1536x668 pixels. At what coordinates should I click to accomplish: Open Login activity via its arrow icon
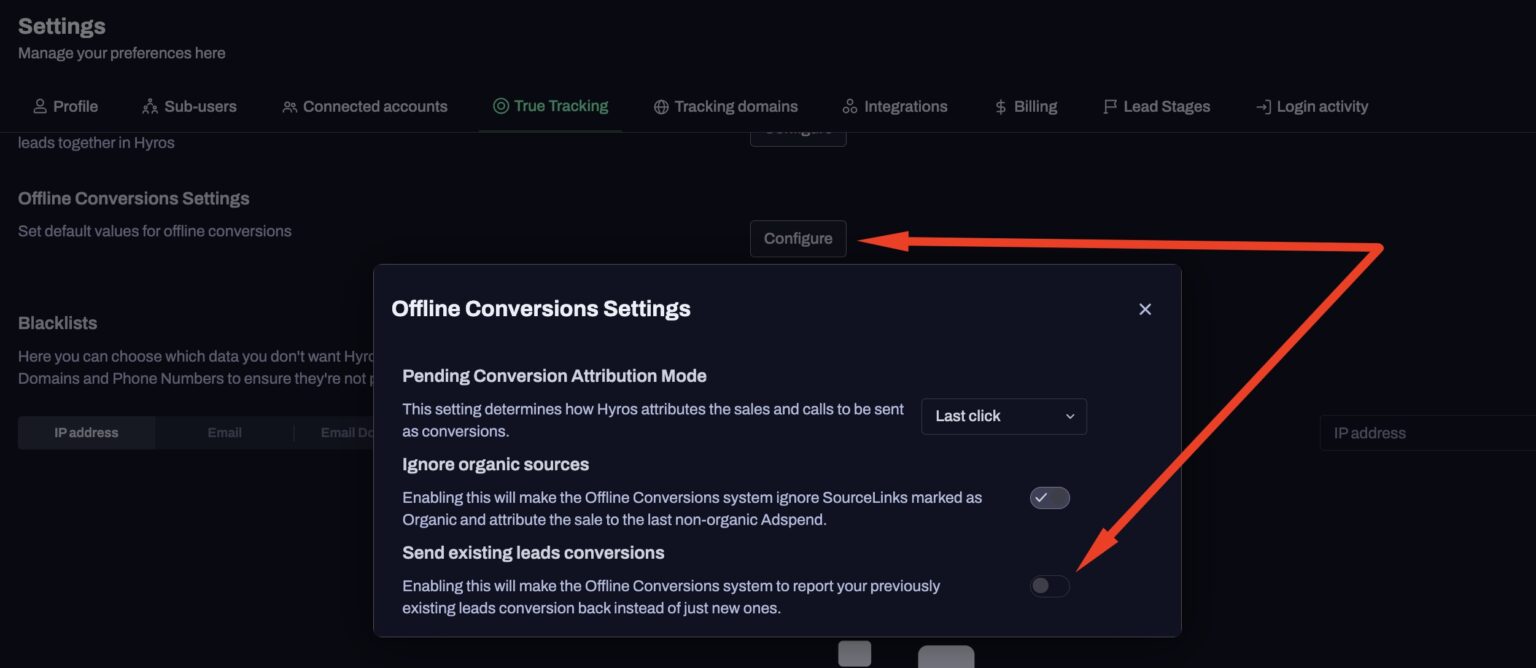point(1262,105)
